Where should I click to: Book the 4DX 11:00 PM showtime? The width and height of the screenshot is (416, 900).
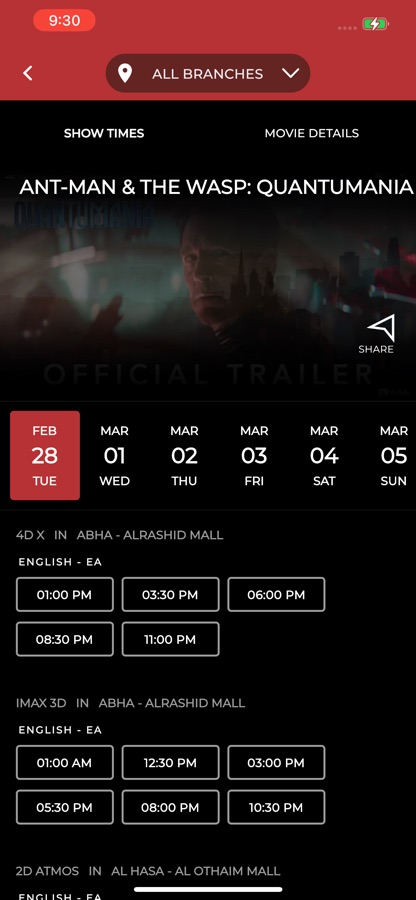(170, 639)
